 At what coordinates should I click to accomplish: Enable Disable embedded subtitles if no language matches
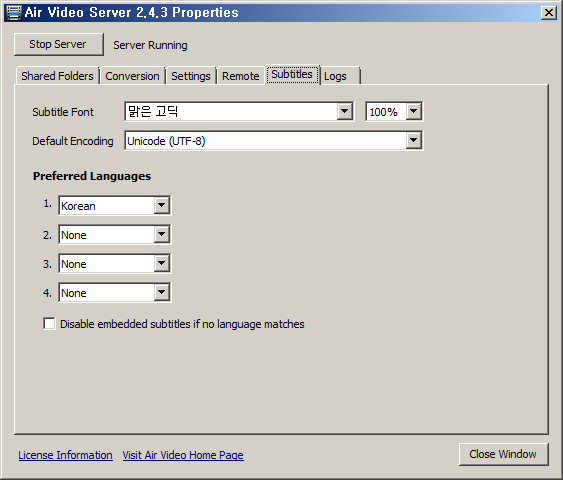coord(50,323)
